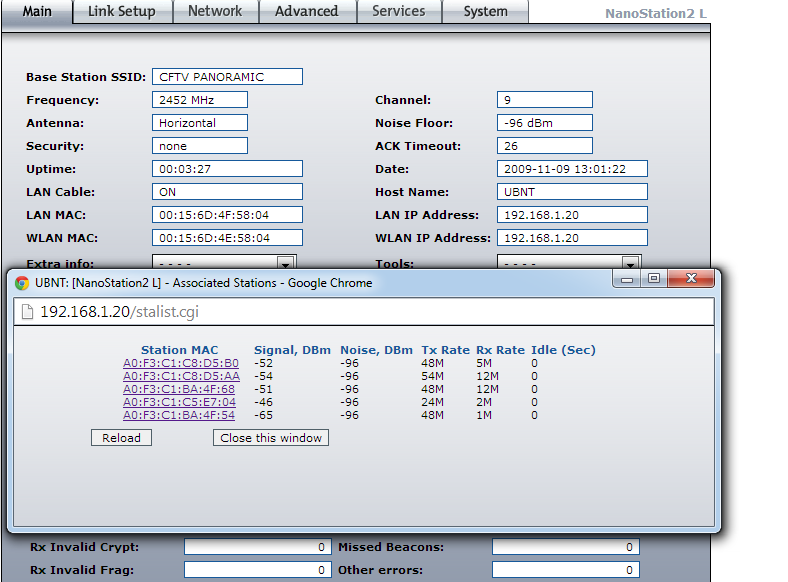Click the Host Name UBNT field
Viewport: 788px width, 582px height.
572,192
